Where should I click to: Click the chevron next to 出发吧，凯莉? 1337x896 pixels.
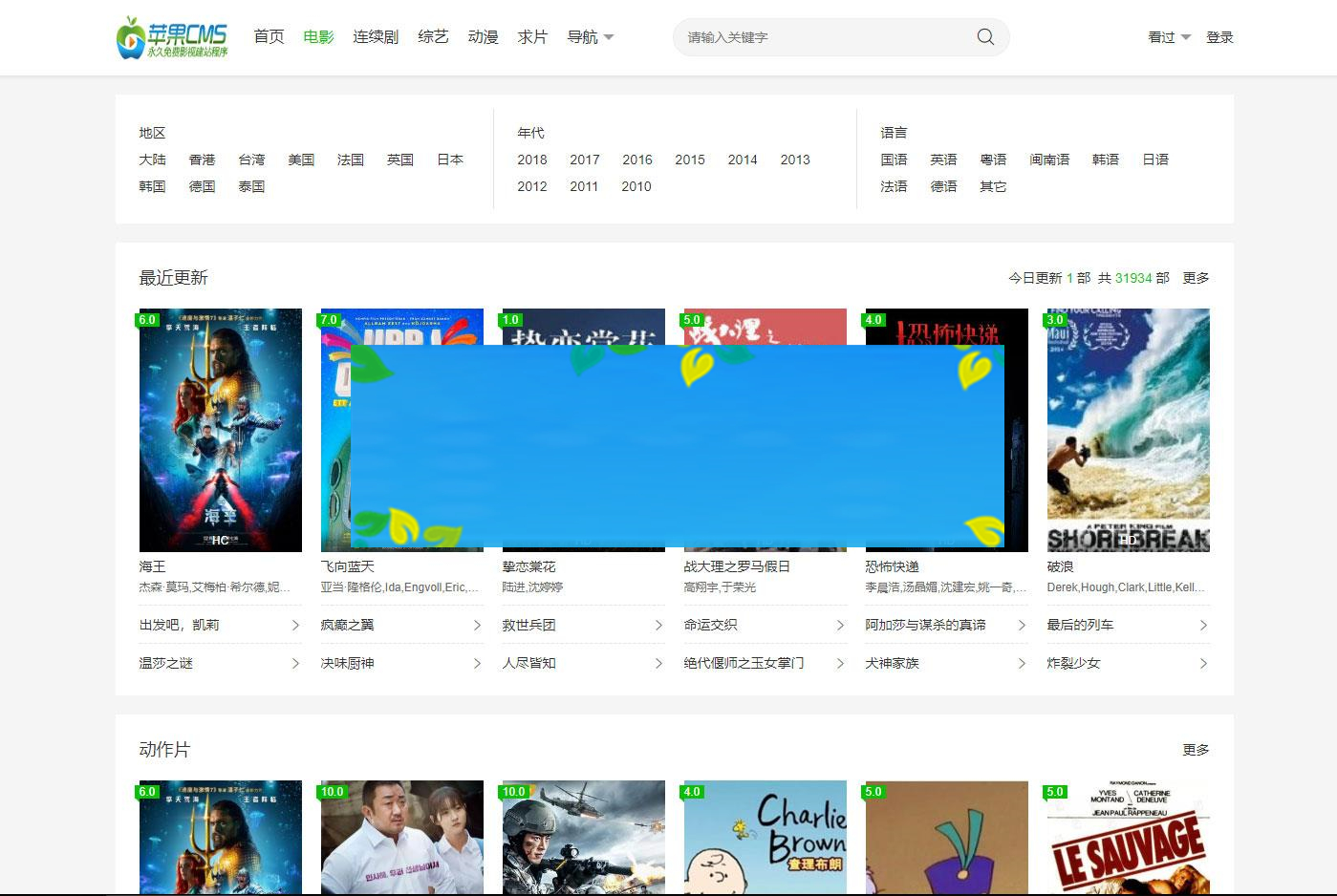[x=296, y=625]
